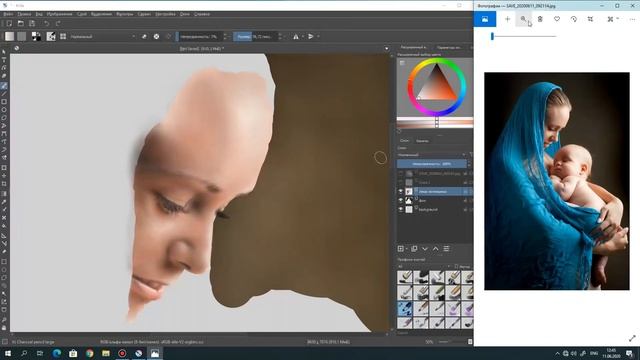Screen dimensions: 640x360
Task: Open the brush blending mode dropdown
Action: [x=102, y=36]
